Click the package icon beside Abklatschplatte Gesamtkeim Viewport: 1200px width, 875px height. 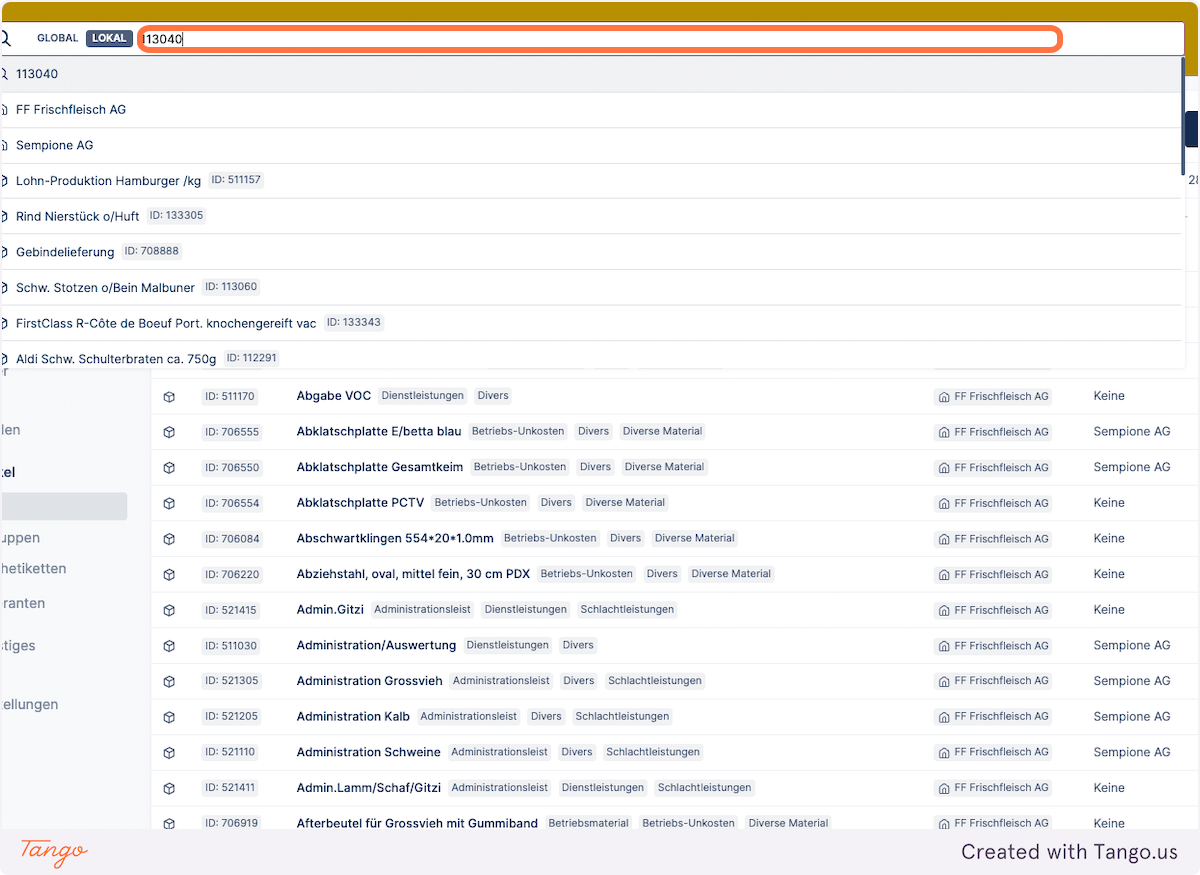coord(169,468)
